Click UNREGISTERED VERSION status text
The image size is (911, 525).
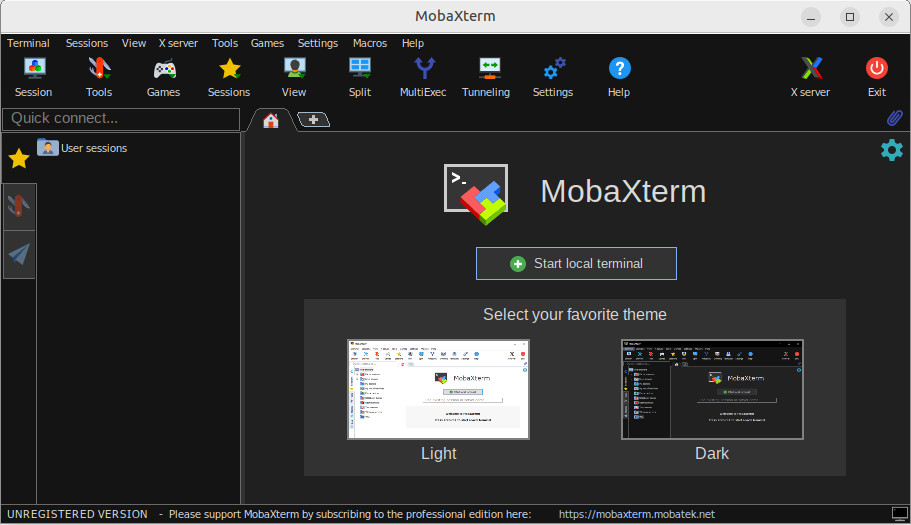click(x=77, y=514)
